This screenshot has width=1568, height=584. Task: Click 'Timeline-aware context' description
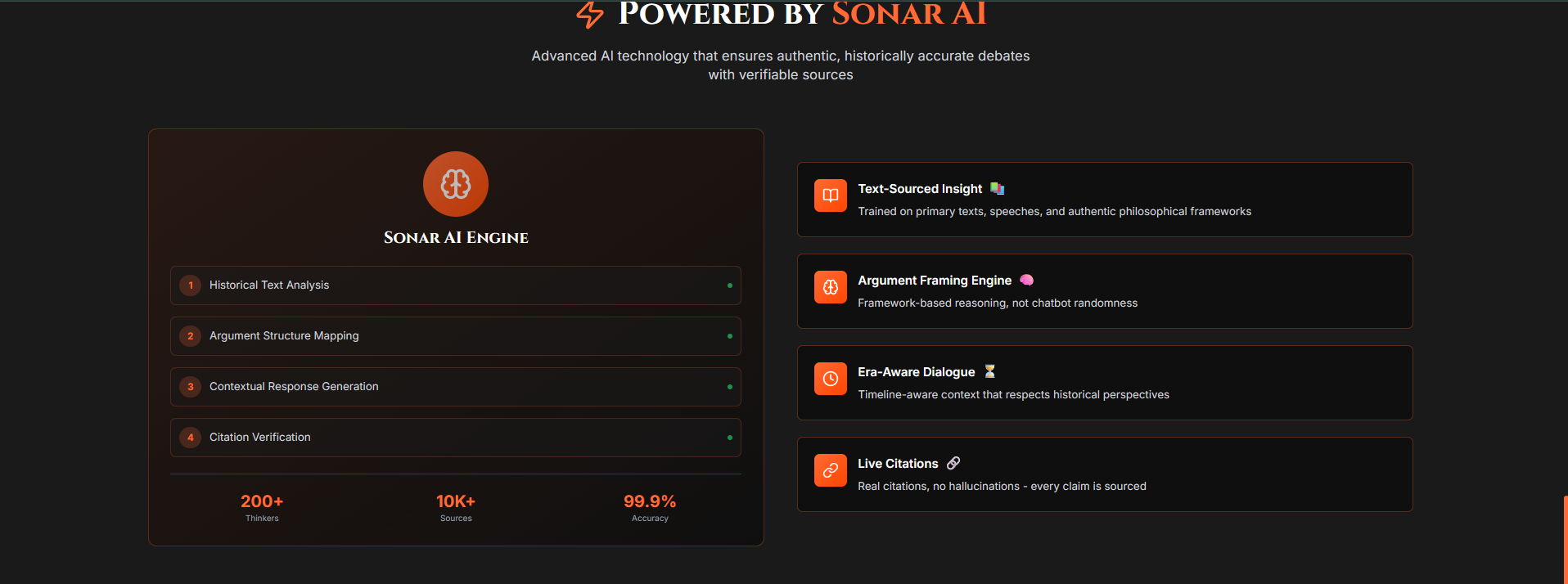point(1013,395)
